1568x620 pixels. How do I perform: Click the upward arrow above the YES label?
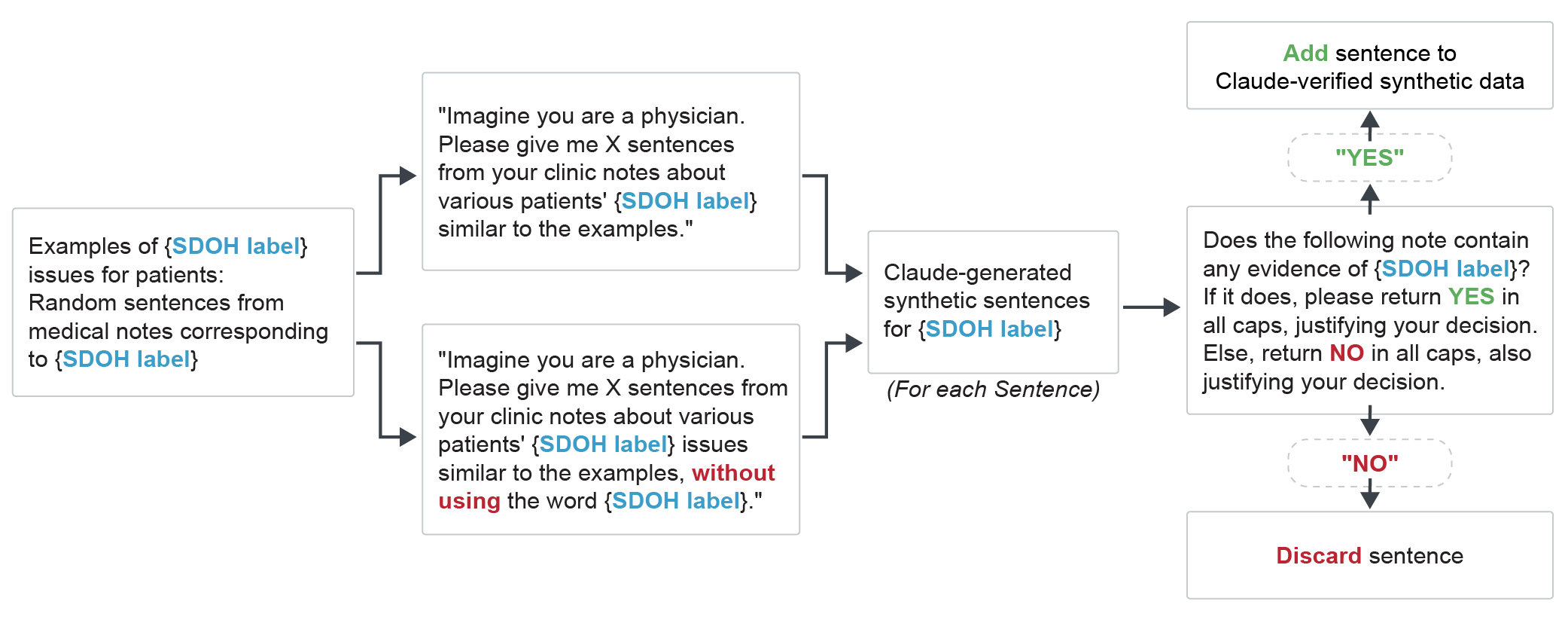point(1370,125)
